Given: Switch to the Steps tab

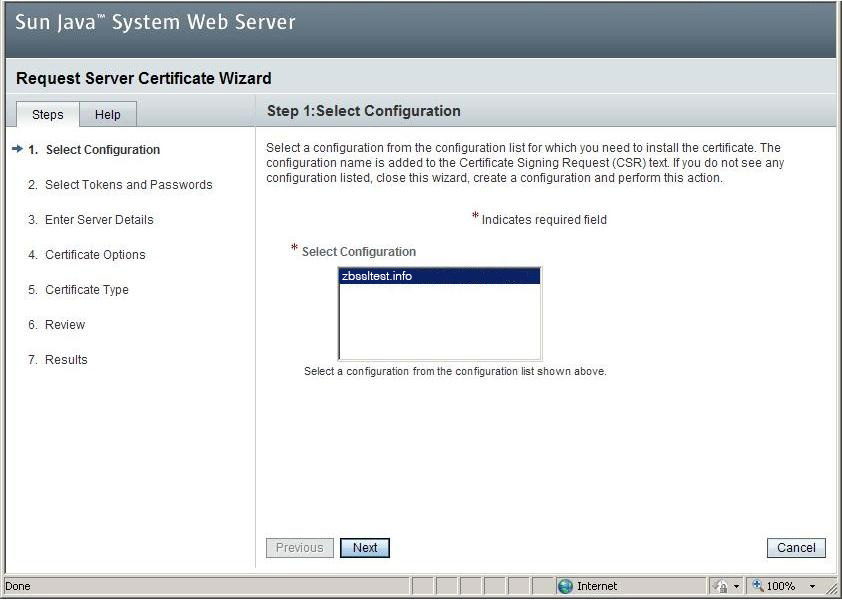Looking at the screenshot, I should [47, 114].
